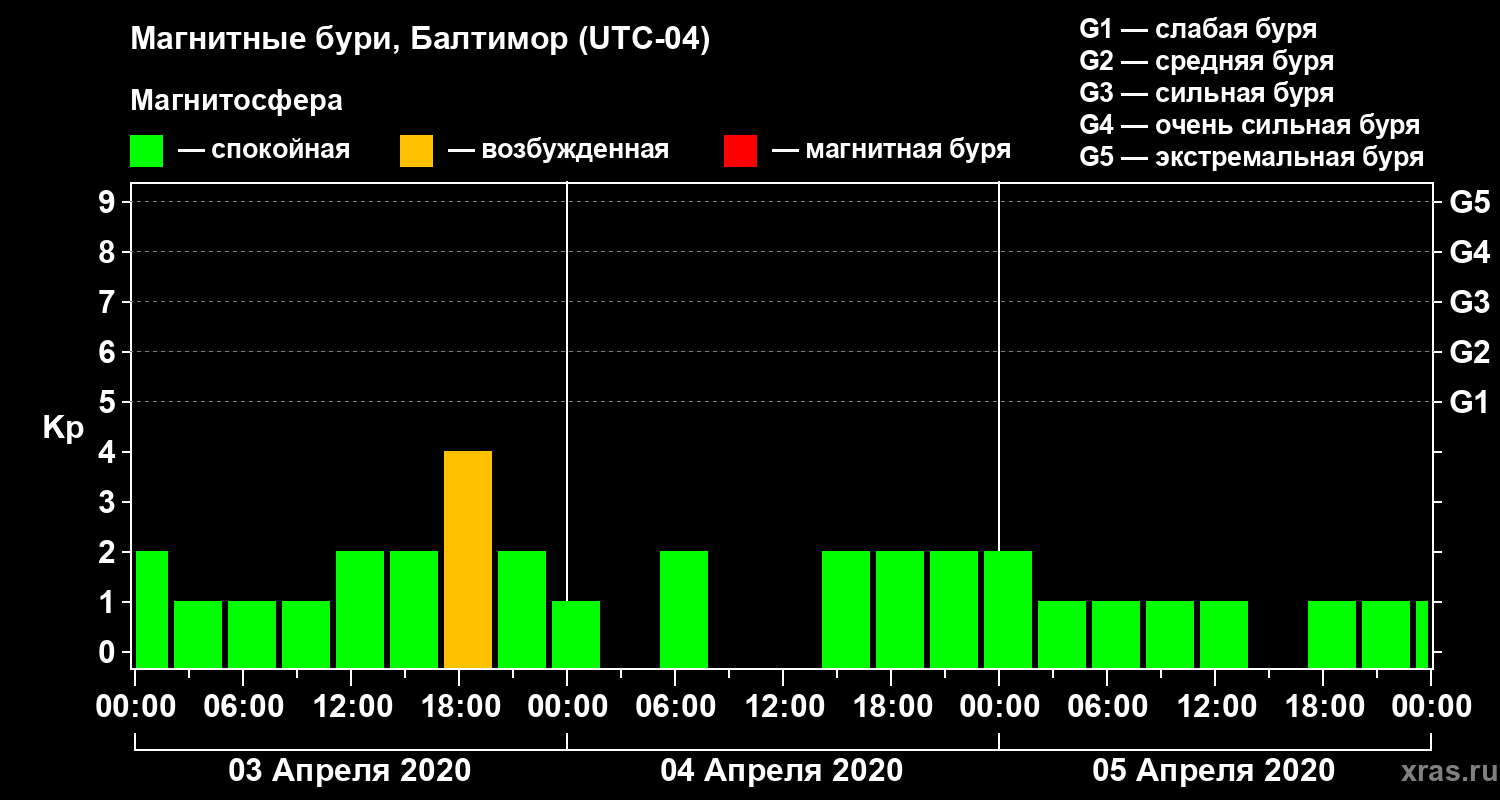Viewport: 1500px width, 800px height.
Task: Click the '06:00' tick label above 05 Апреля
Action: pyautogui.click(x=1107, y=706)
